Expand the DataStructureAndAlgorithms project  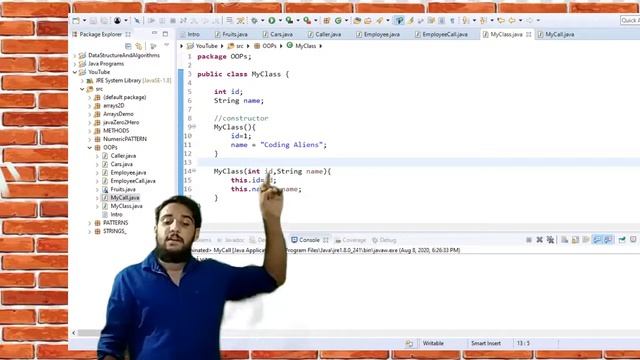[x=75, y=56]
